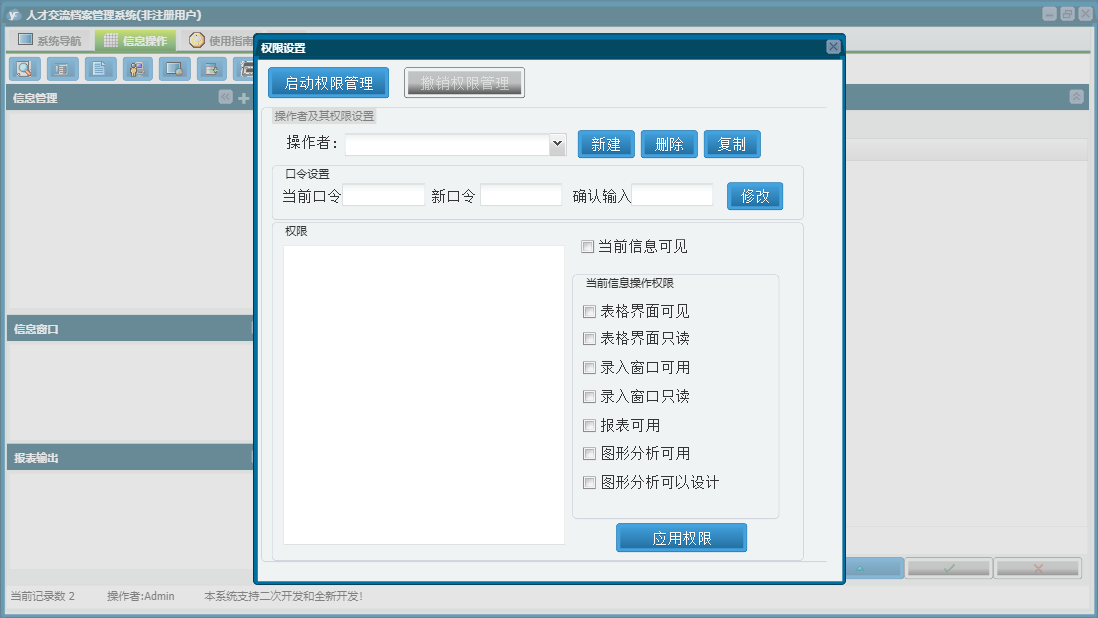The height and width of the screenshot is (618, 1098).
Task: Focus the 确认输入 input field
Action: coord(672,195)
